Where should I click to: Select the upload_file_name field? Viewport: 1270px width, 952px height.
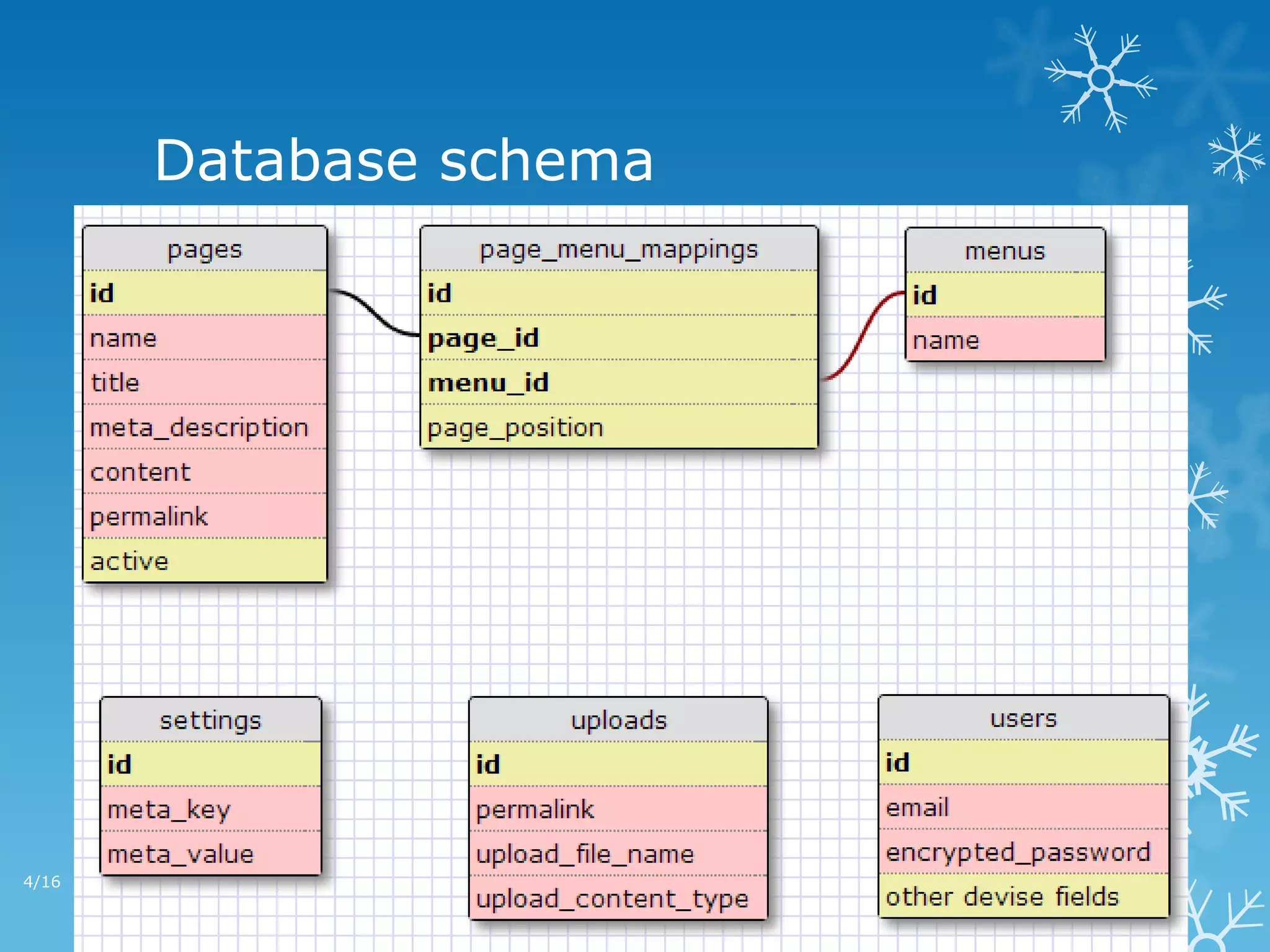coord(585,854)
